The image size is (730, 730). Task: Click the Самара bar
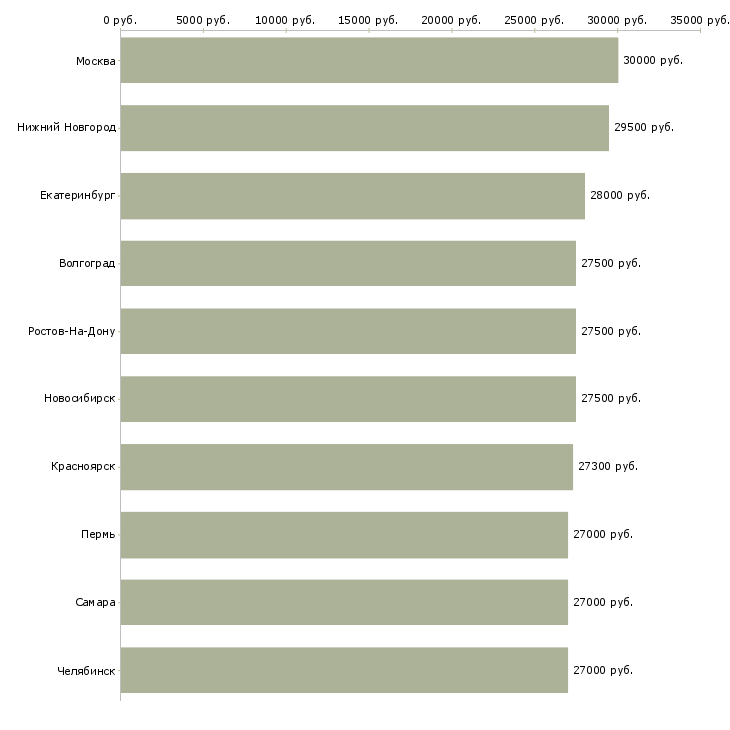344,602
